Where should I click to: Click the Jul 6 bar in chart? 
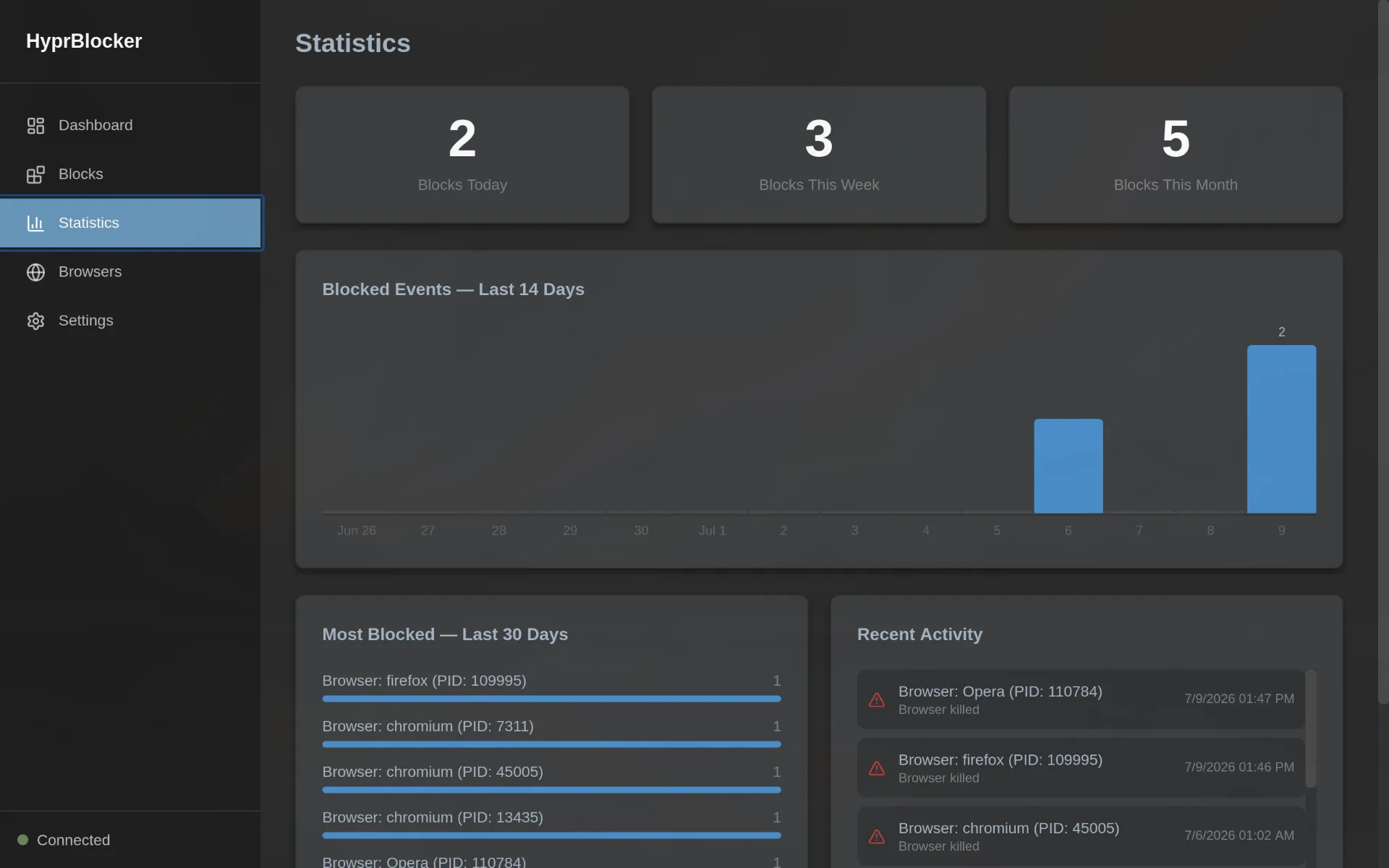1069,466
